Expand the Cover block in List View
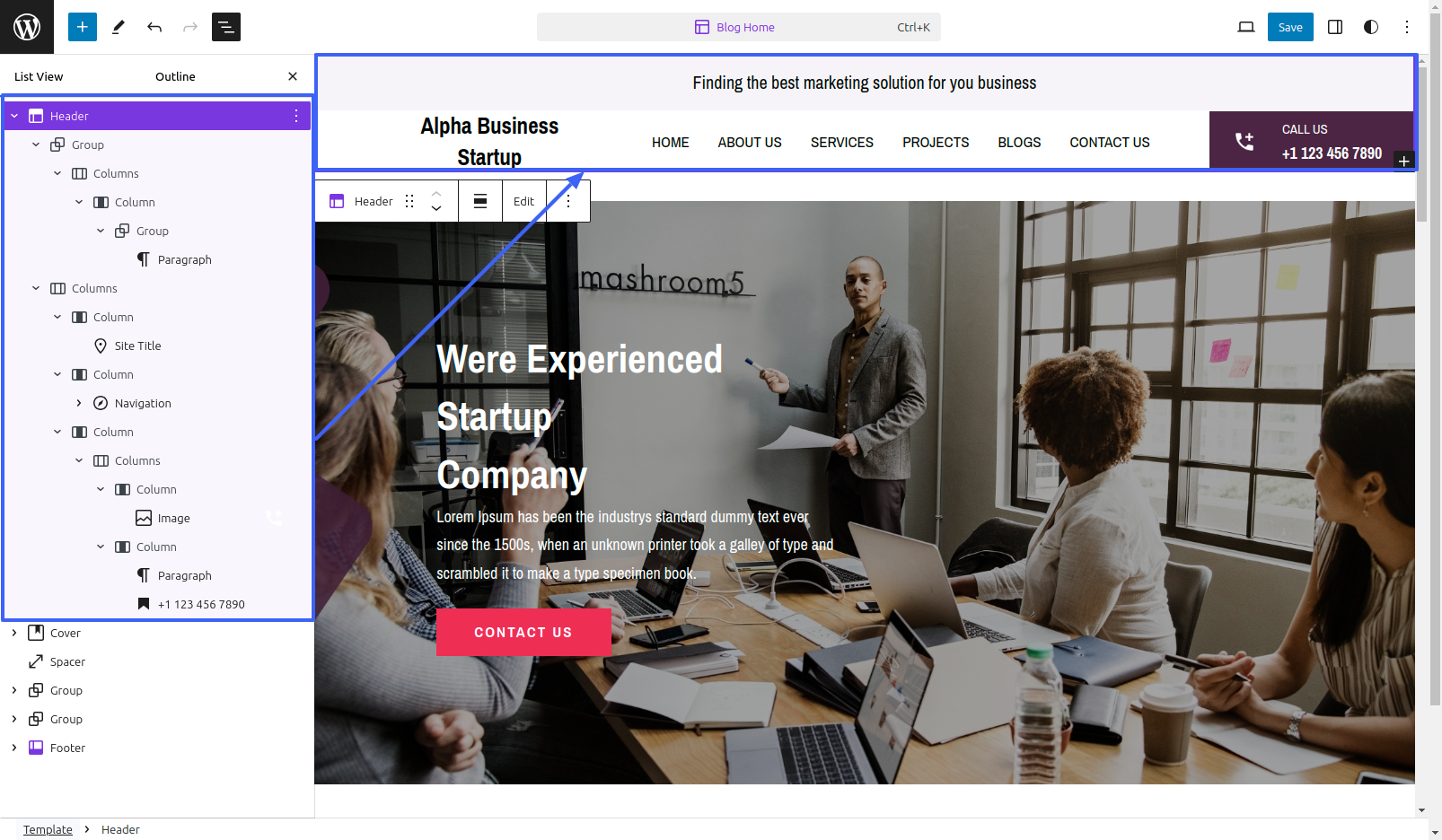Image resolution: width=1442 pixels, height=840 pixels. [x=14, y=633]
